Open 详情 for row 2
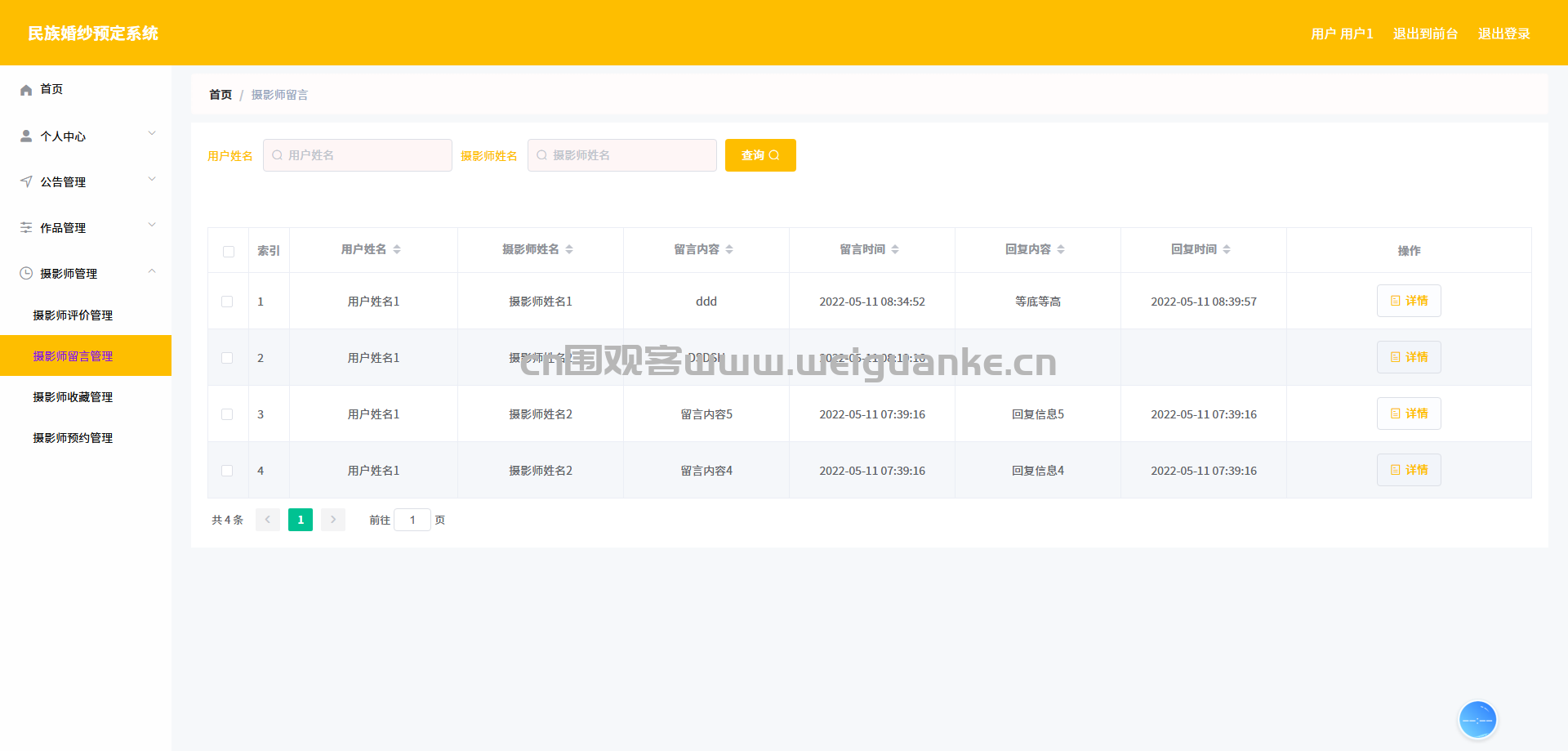The image size is (1568, 751). pyautogui.click(x=1409, y=357)
